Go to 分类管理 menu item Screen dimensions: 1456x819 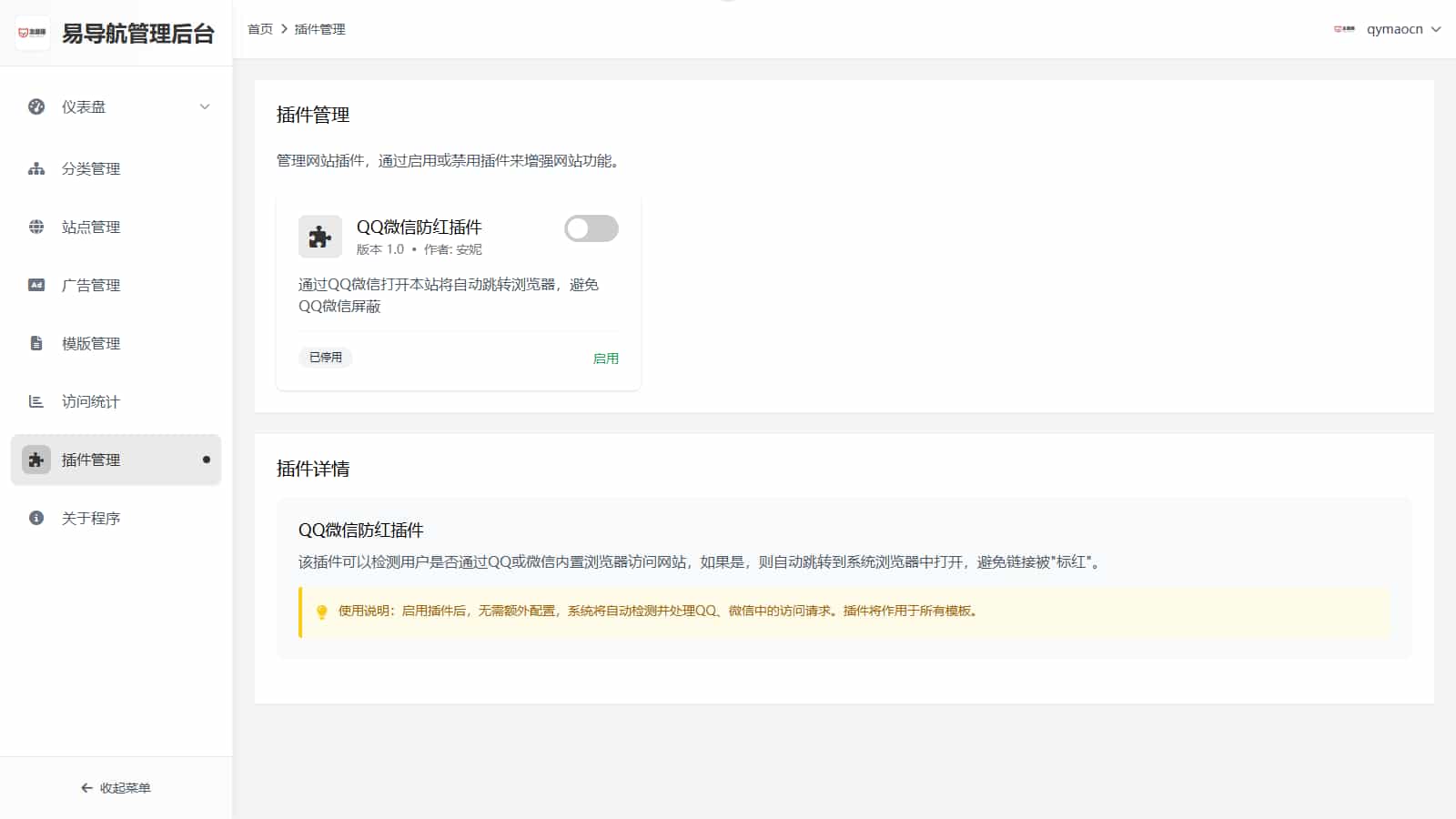pos(116,168)
